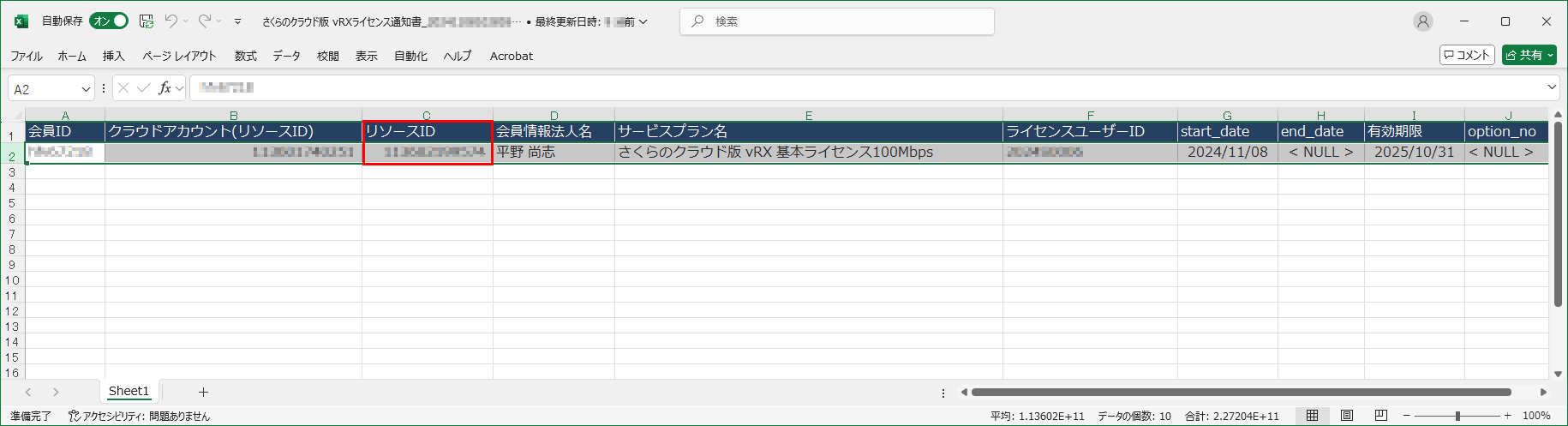
Task: Select the サービスプラン名 header cell
Action: point(809,131)
